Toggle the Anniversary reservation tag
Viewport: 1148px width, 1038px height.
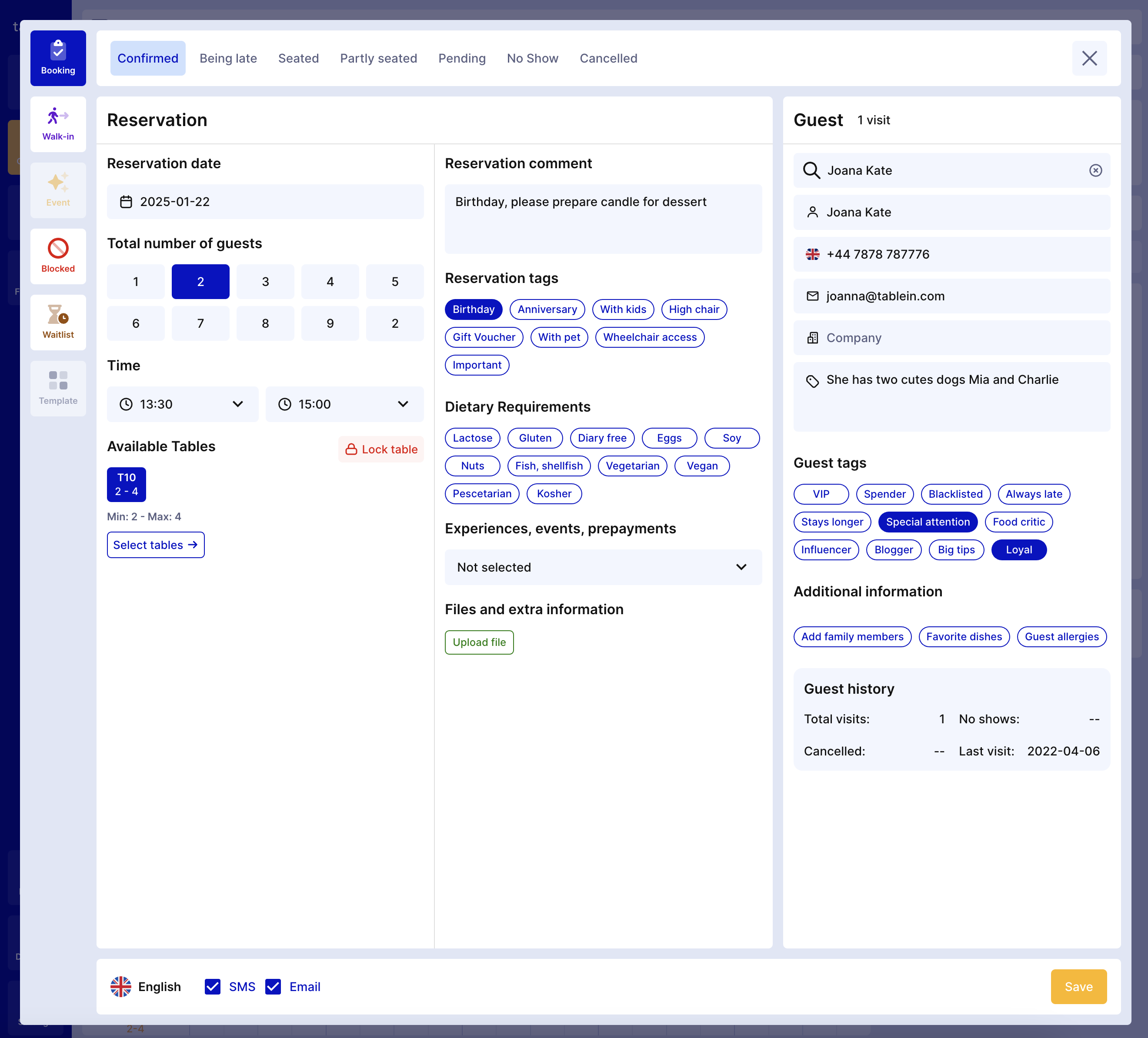tap(547, 309)
